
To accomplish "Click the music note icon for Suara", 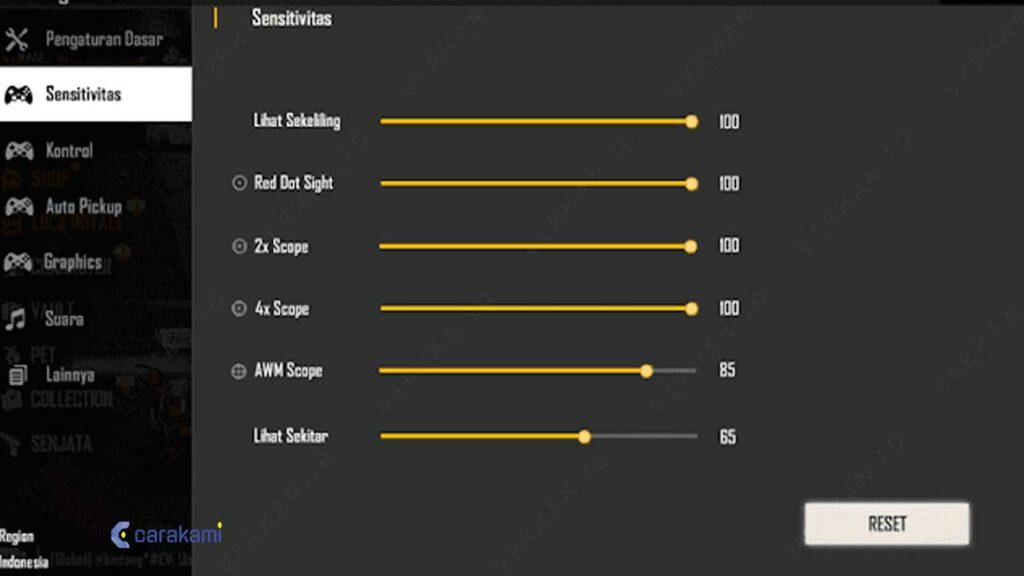I will click(x=17, y=320).
